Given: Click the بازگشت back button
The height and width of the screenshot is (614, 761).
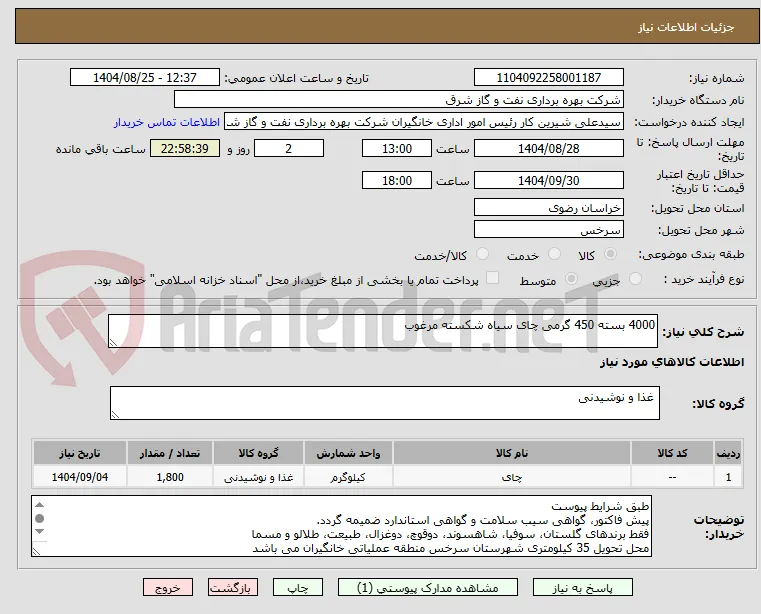Looking at the screenshot, I should click(x=233, y=587).
